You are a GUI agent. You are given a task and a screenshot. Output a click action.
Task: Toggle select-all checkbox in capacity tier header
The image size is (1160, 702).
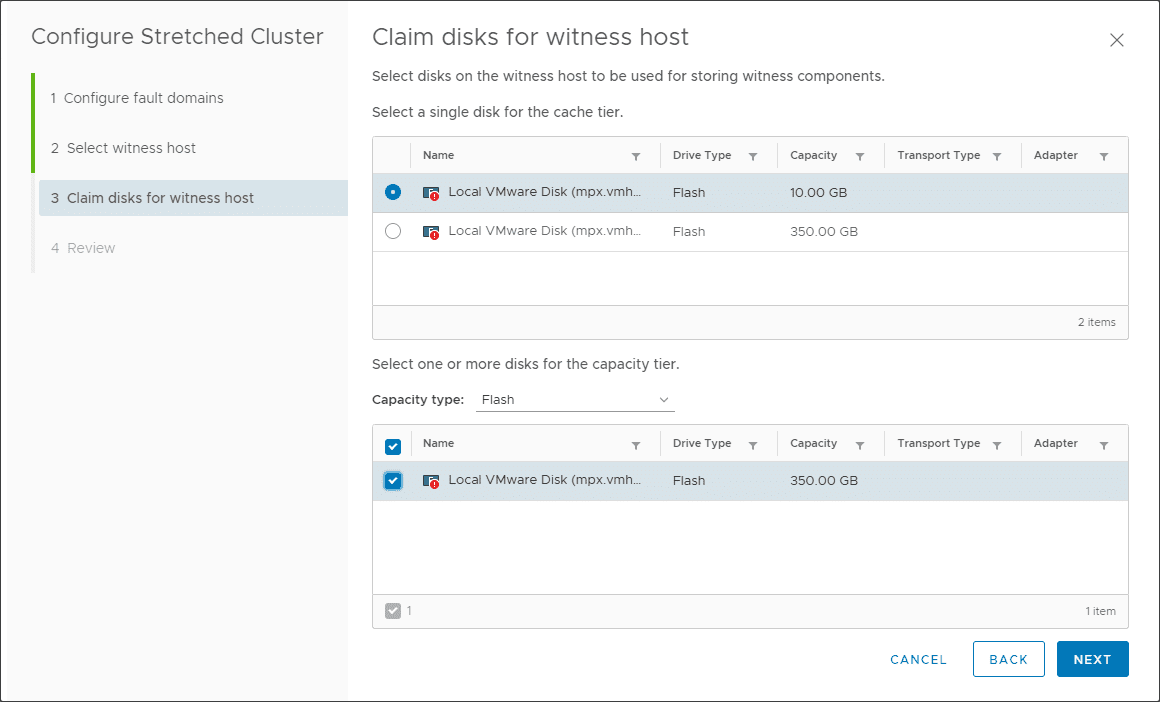[x=393, y=446]
